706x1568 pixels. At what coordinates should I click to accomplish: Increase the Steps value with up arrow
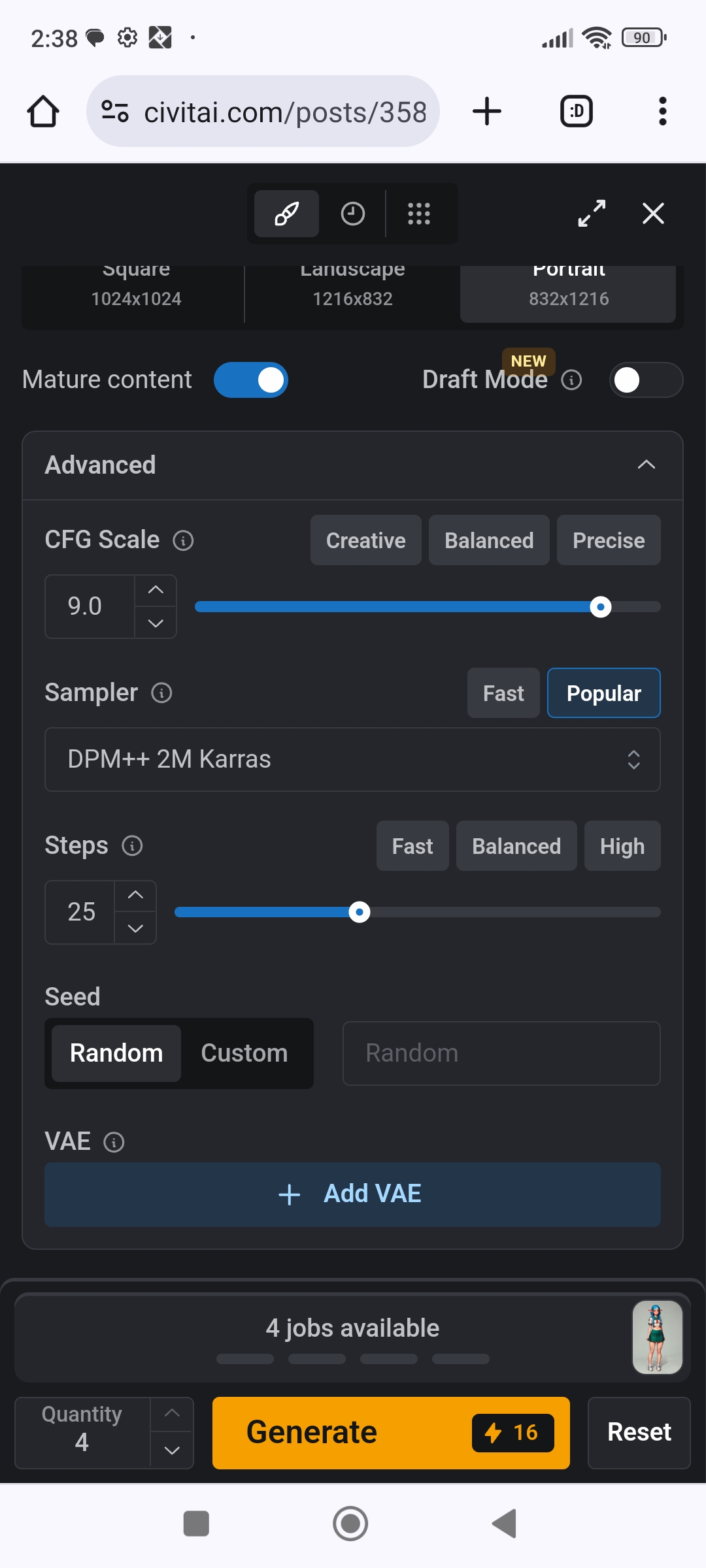click(135, 896)
